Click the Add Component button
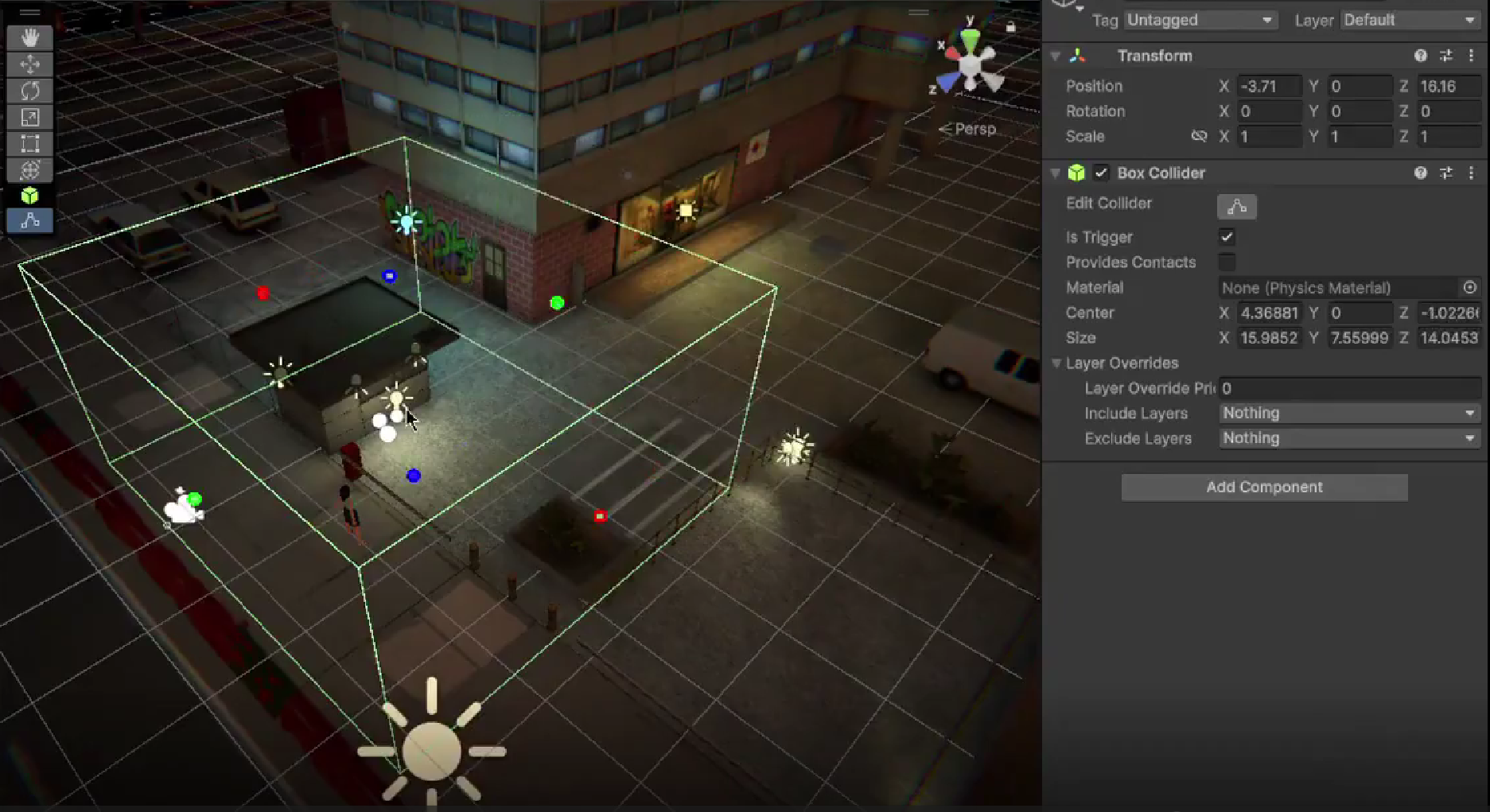The image size is (1490, 812). tap(1264, 488)
